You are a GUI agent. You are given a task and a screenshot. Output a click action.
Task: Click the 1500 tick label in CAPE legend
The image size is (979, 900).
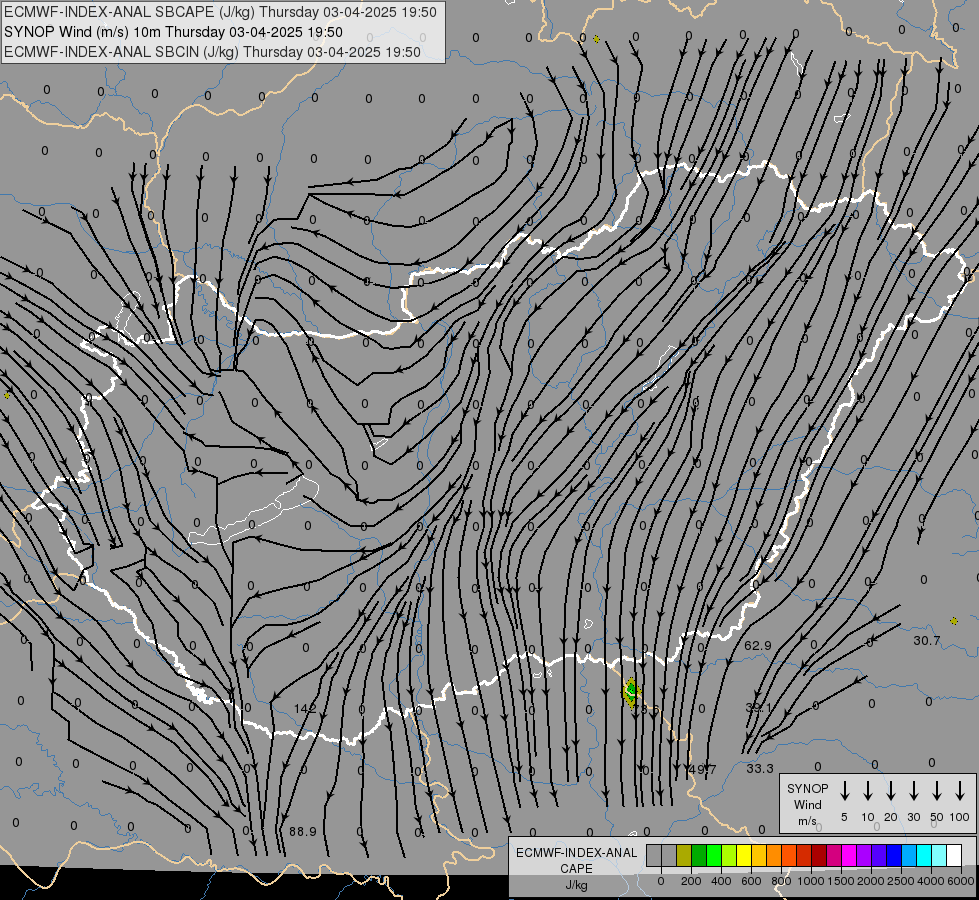pyautogui.click(x=841, y=881)
